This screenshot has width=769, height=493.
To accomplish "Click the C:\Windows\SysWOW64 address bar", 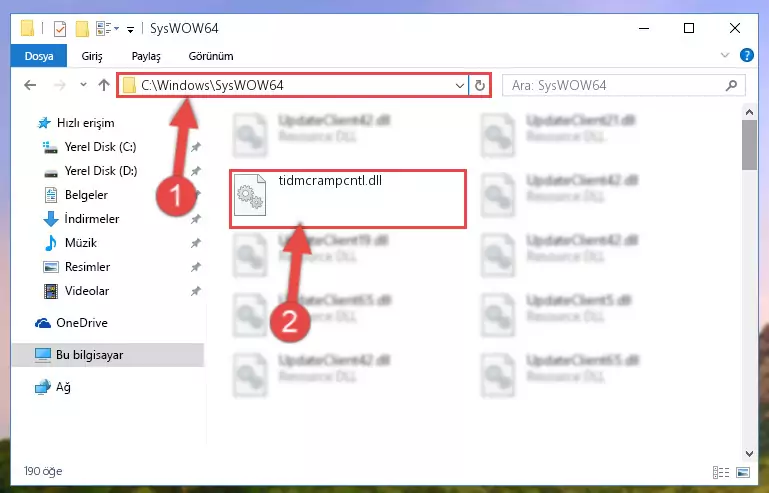I will (292, 85).
